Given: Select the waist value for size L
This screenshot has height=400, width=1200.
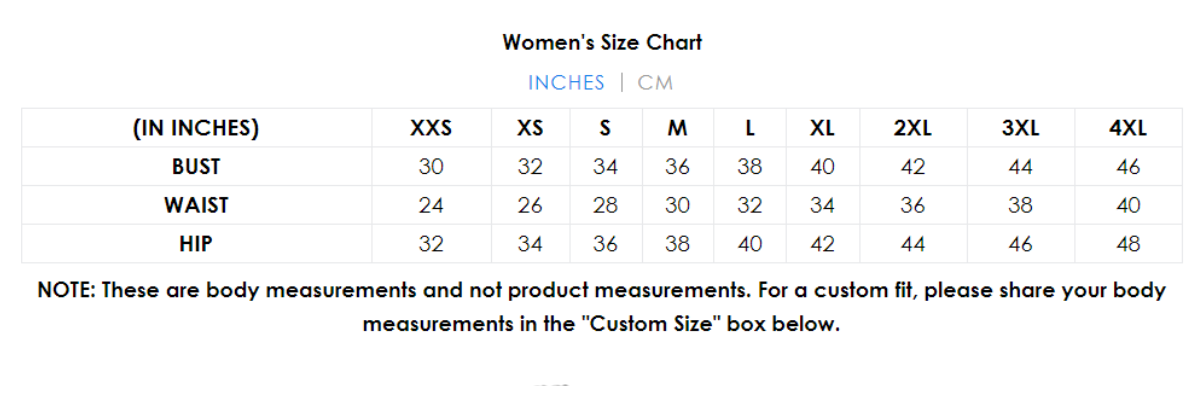Looking at the screenshot, I should tap(749, 206).
